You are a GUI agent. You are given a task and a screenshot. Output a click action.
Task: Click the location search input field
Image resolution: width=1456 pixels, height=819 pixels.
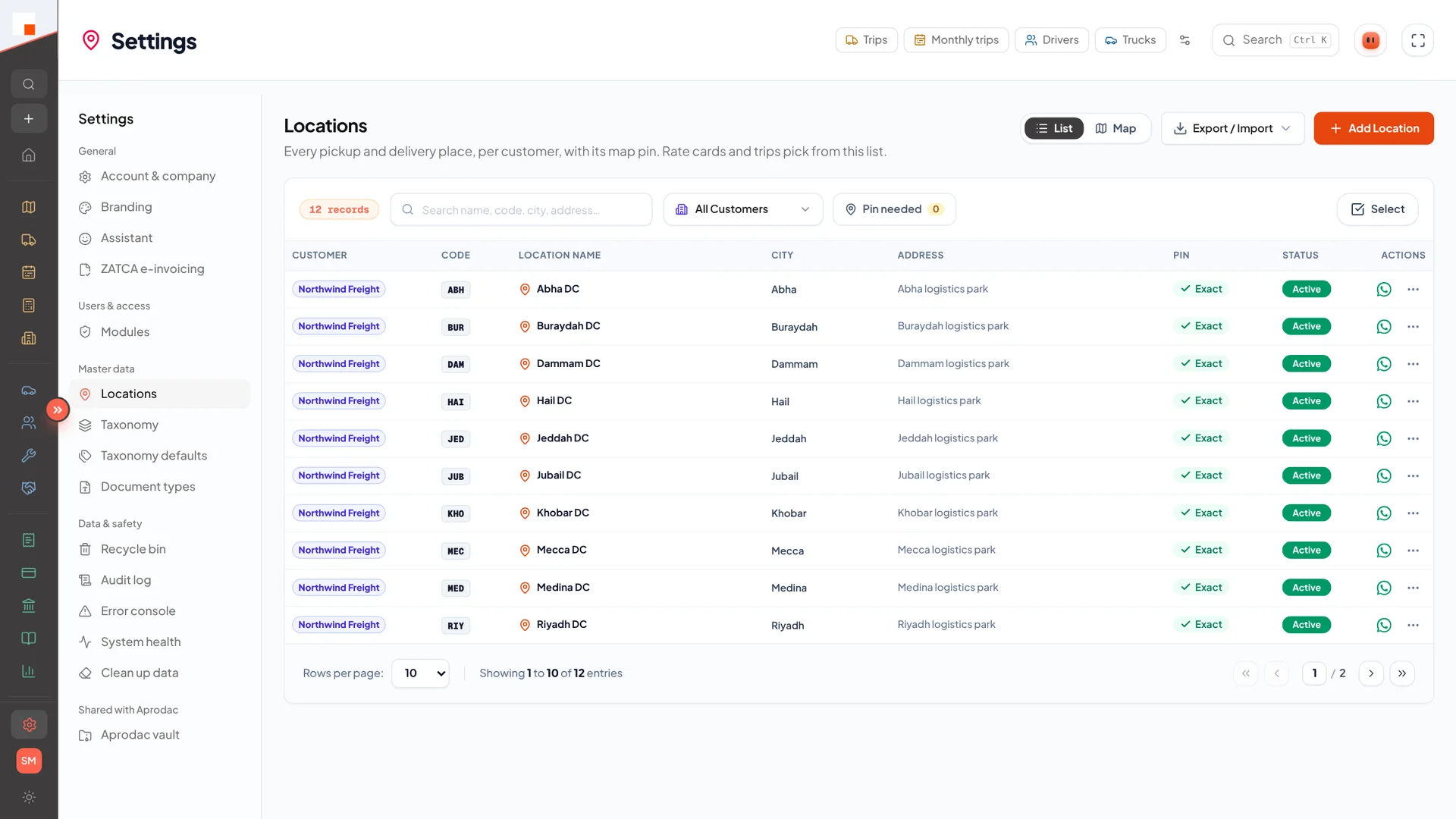click(x=522, y=209)
